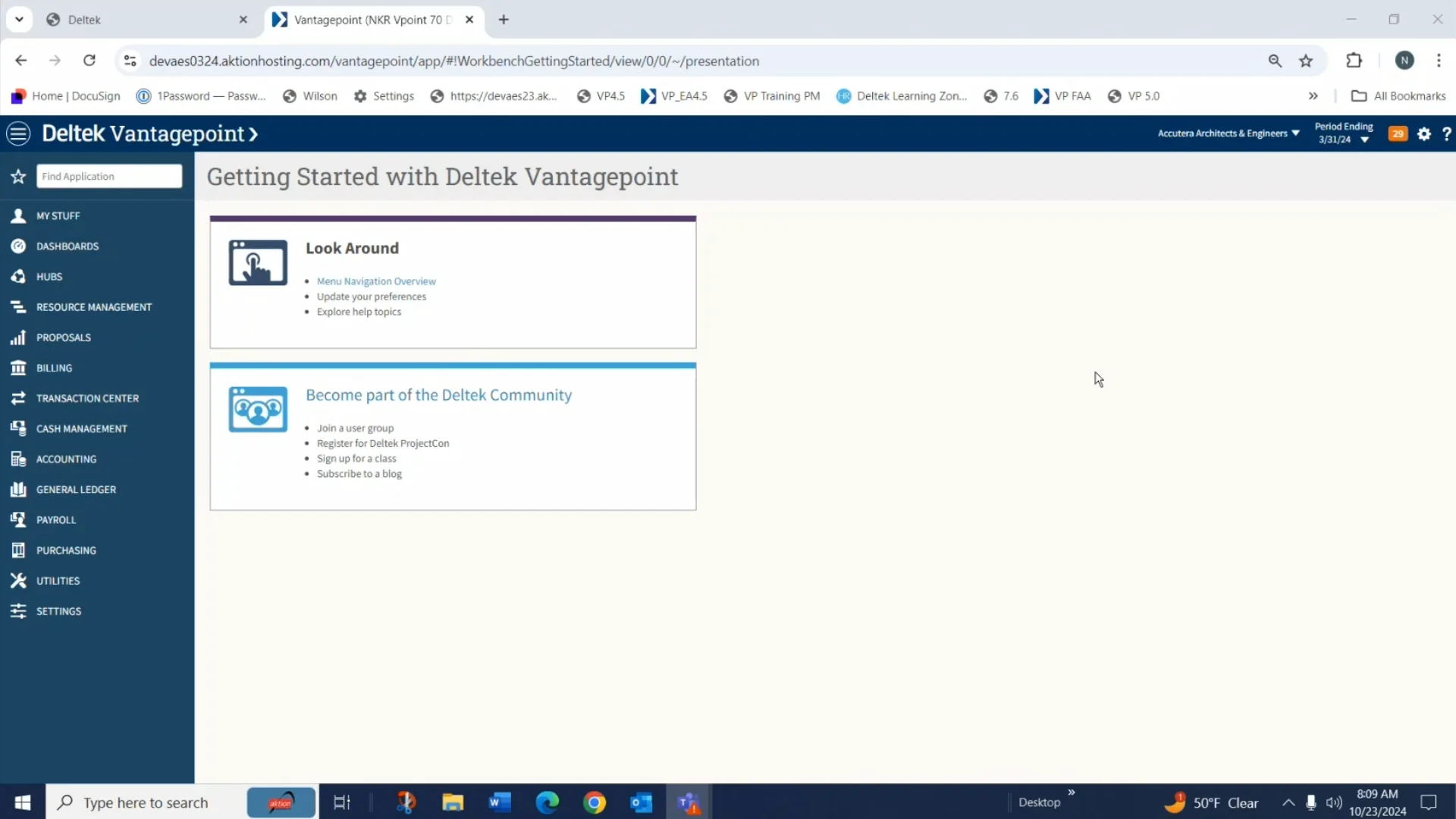The height and width of the screenshot is (819, 1456).
Task: Open the Billing building icon
Action: 18,368
